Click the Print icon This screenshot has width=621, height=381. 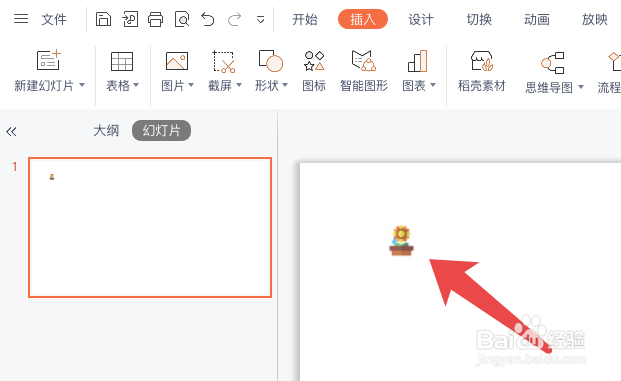pos(155,19)
